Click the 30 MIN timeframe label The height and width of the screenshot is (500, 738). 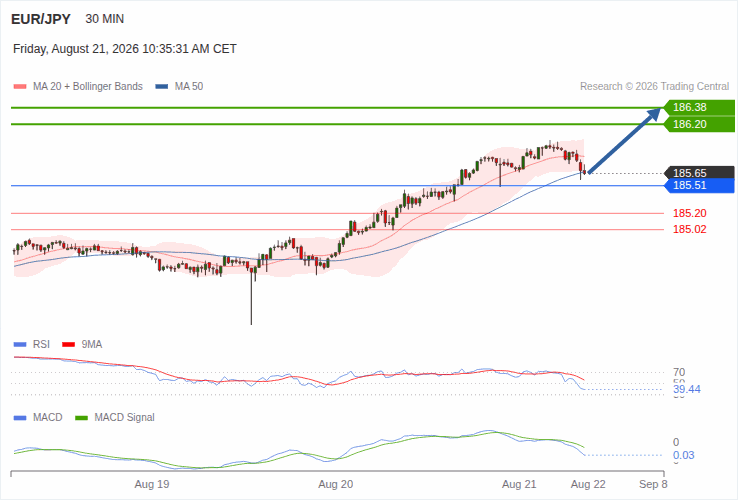pos(104,19)
